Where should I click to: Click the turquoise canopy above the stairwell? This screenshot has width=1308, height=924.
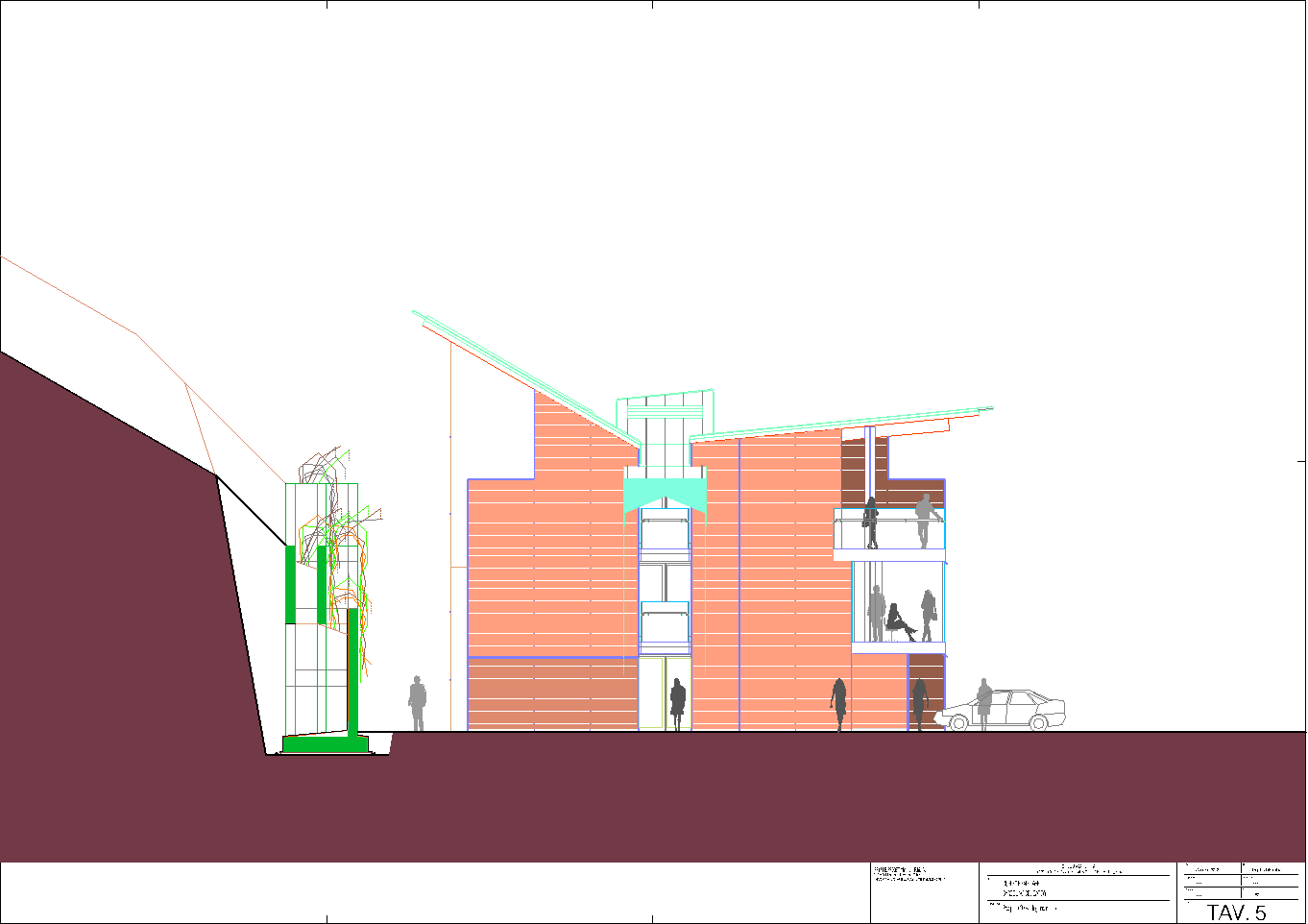(x=665, y=494)
